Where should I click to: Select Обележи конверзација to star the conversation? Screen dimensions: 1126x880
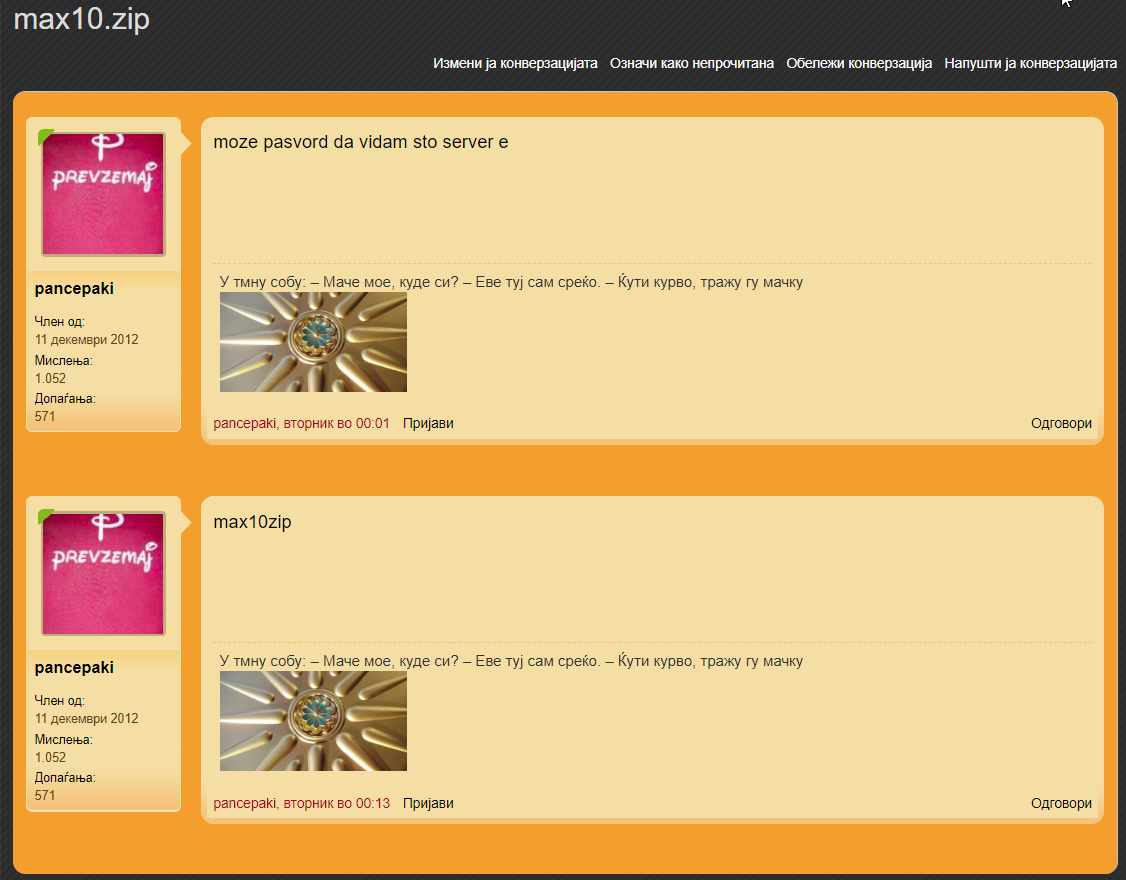[859, 63]
